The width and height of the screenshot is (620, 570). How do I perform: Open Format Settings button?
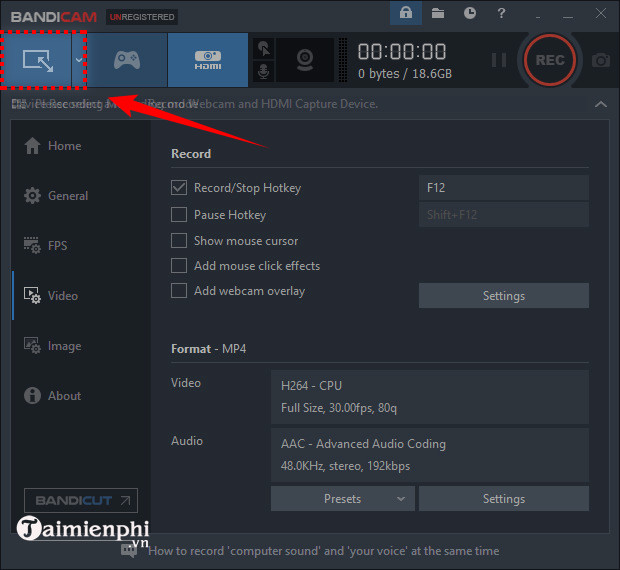pyautogui.click(x=504, y=499)
